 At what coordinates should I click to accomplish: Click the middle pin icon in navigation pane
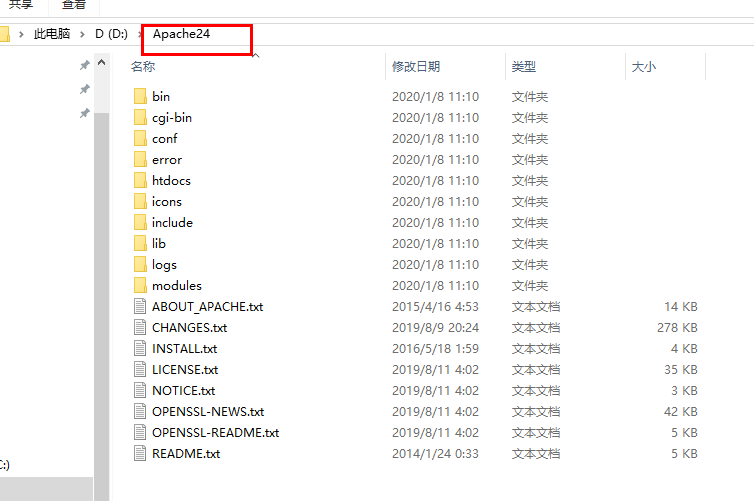pos(85,89)
